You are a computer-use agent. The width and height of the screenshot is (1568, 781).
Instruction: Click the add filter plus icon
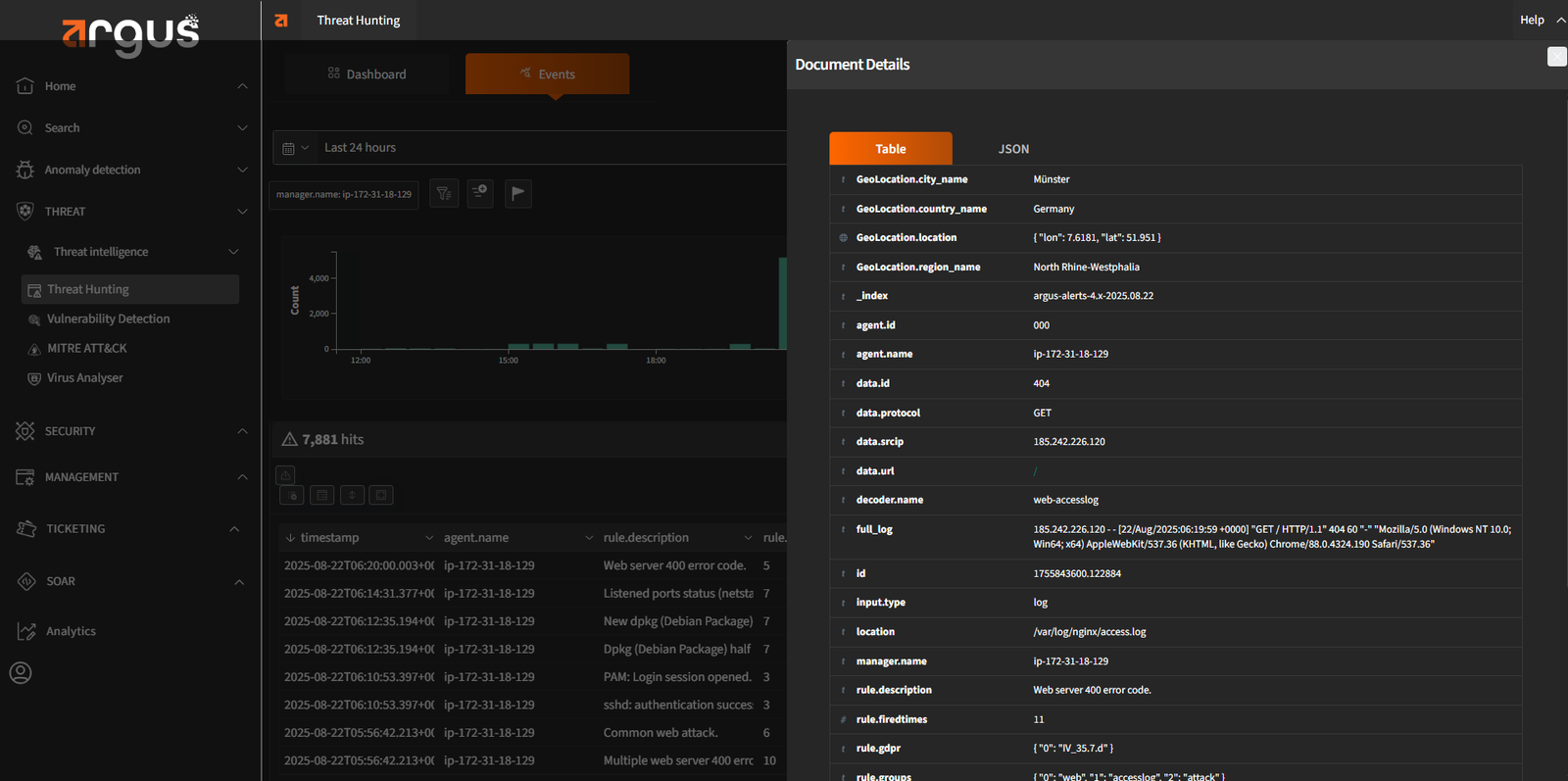[480, 193]
